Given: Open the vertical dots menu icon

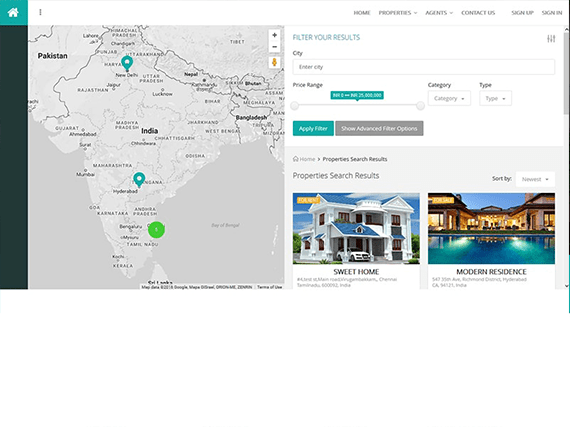Looking at the screenshot, I should coord(40,12).
